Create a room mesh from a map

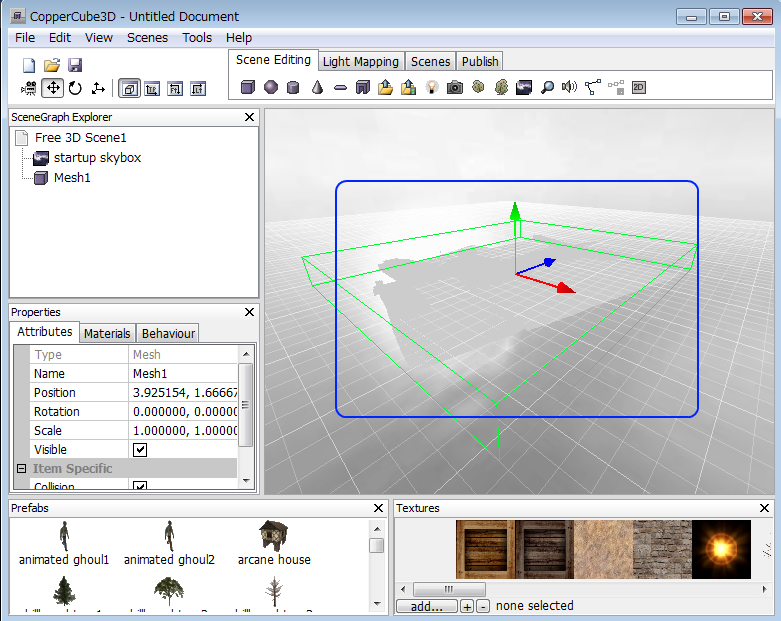(x=363, y=88)
